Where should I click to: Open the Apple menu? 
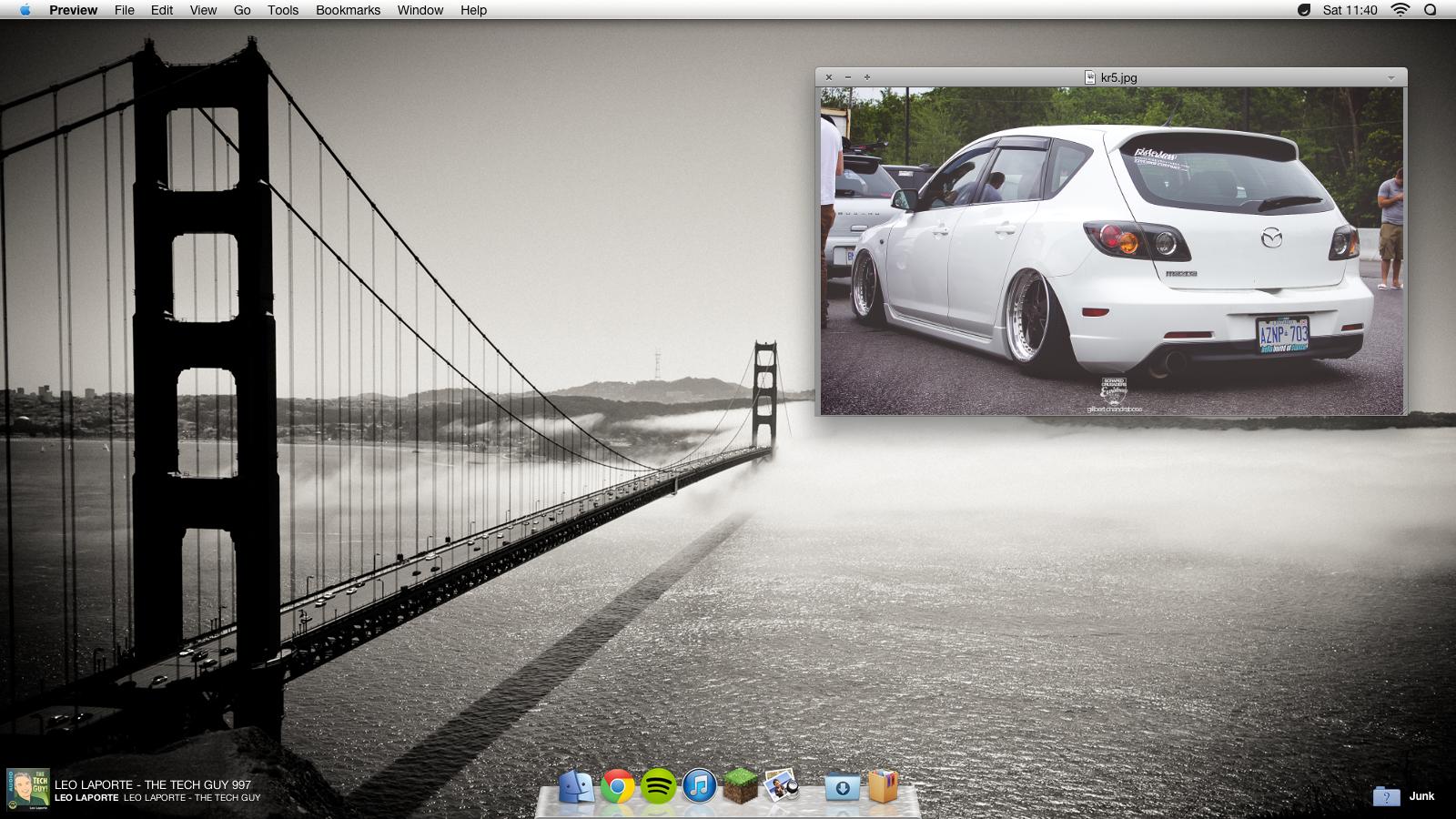tap(25, 10)
